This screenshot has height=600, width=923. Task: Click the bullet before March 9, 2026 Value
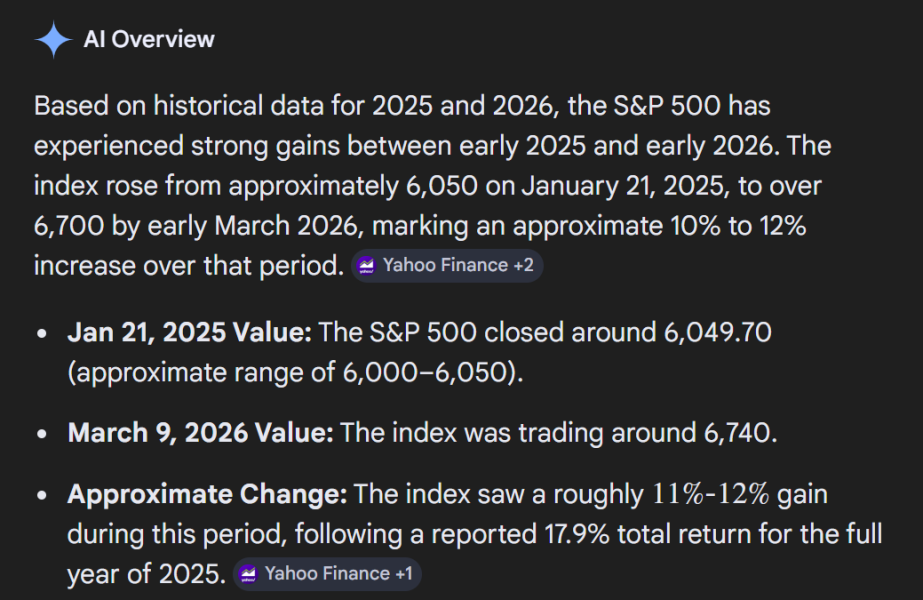click(x=42, y=434)
